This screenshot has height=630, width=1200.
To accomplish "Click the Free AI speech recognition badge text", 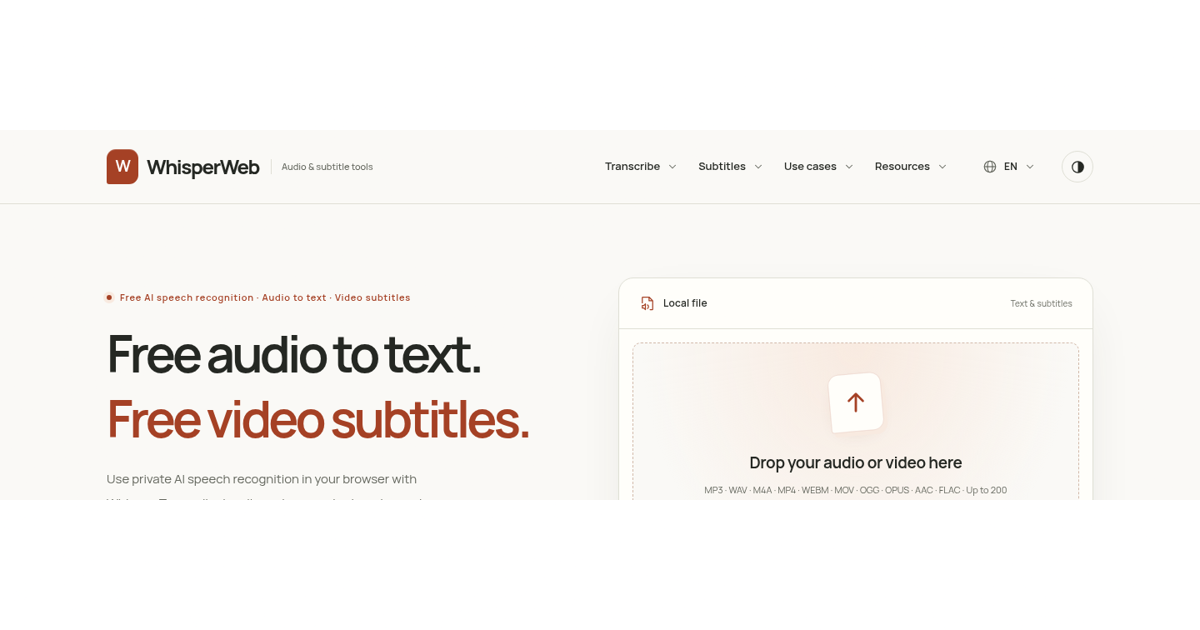I will [265, 298].
